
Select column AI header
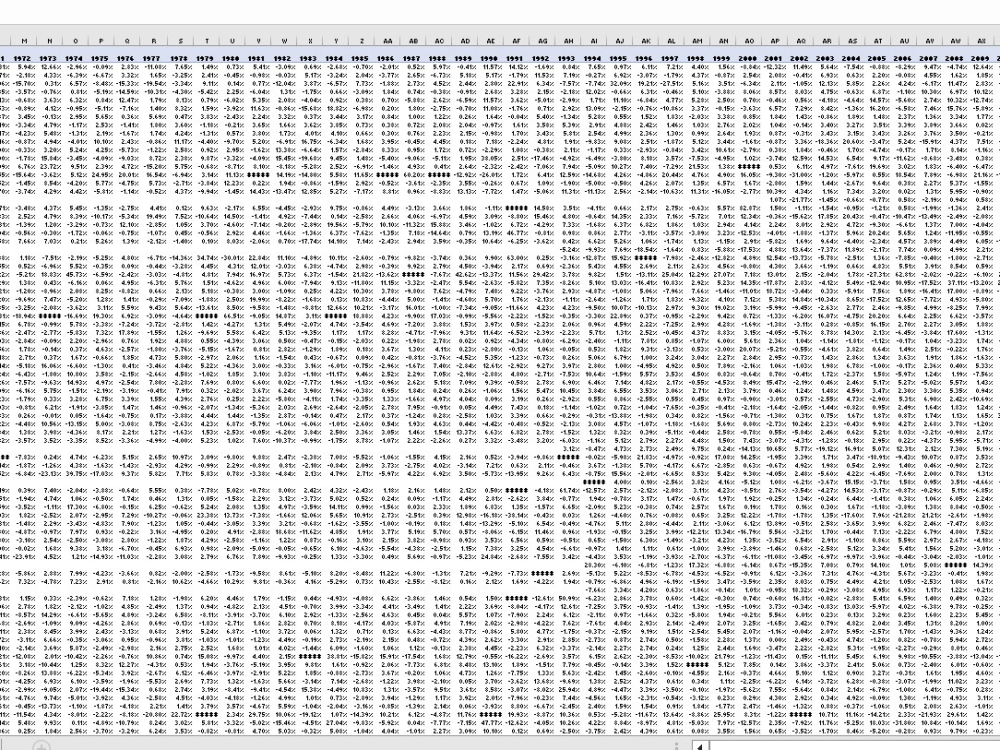click(594, 41)
